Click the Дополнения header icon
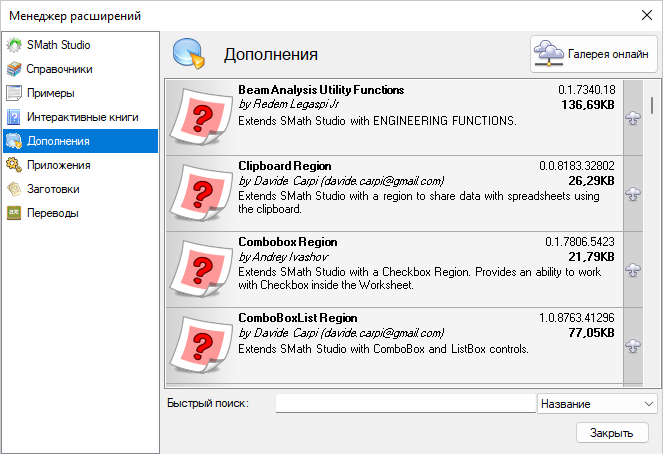663x454 pixels. point(189,54)
